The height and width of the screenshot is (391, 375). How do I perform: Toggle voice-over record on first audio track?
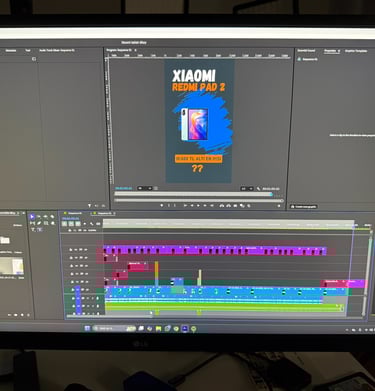click(97, 298)
